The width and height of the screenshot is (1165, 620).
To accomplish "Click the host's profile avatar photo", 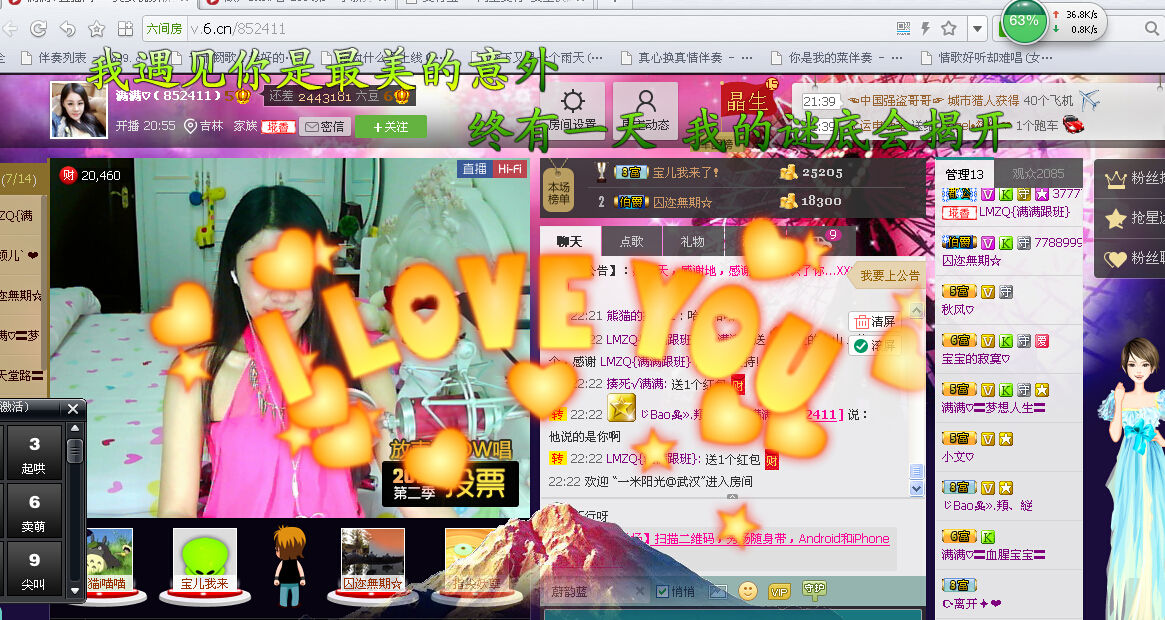I will pos(78,110).
